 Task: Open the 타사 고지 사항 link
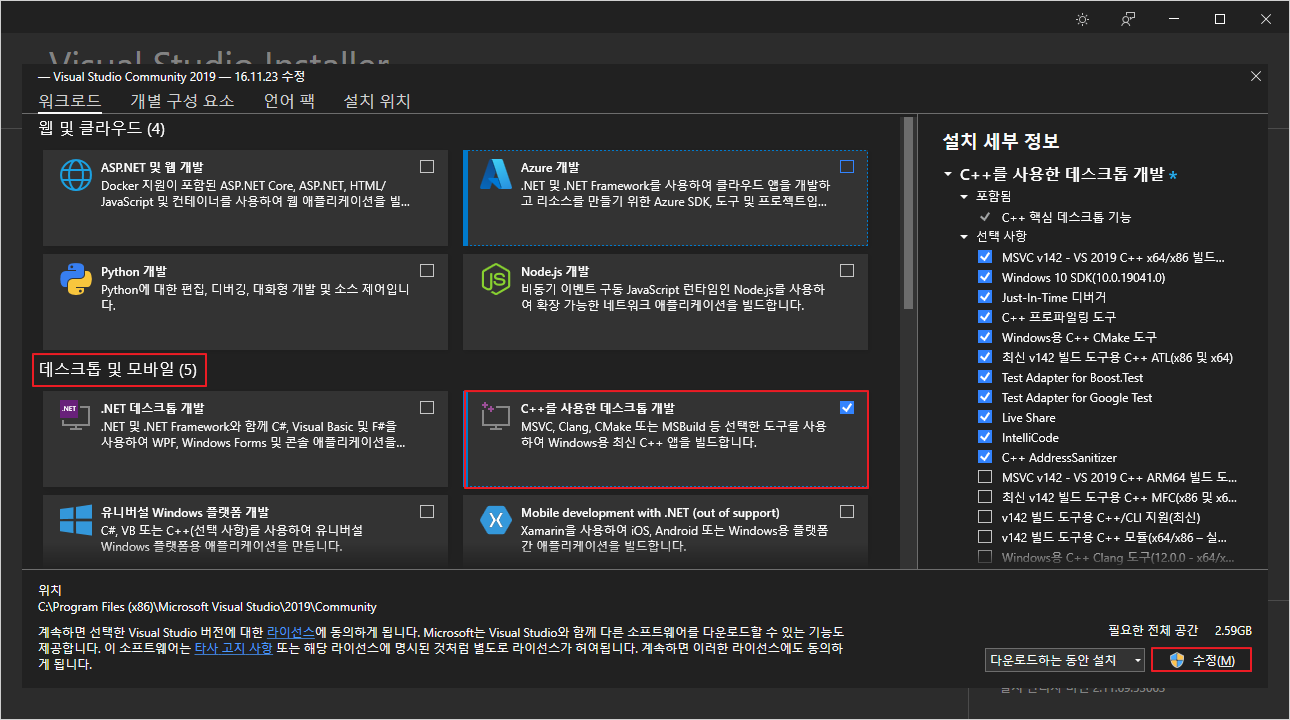233,649
